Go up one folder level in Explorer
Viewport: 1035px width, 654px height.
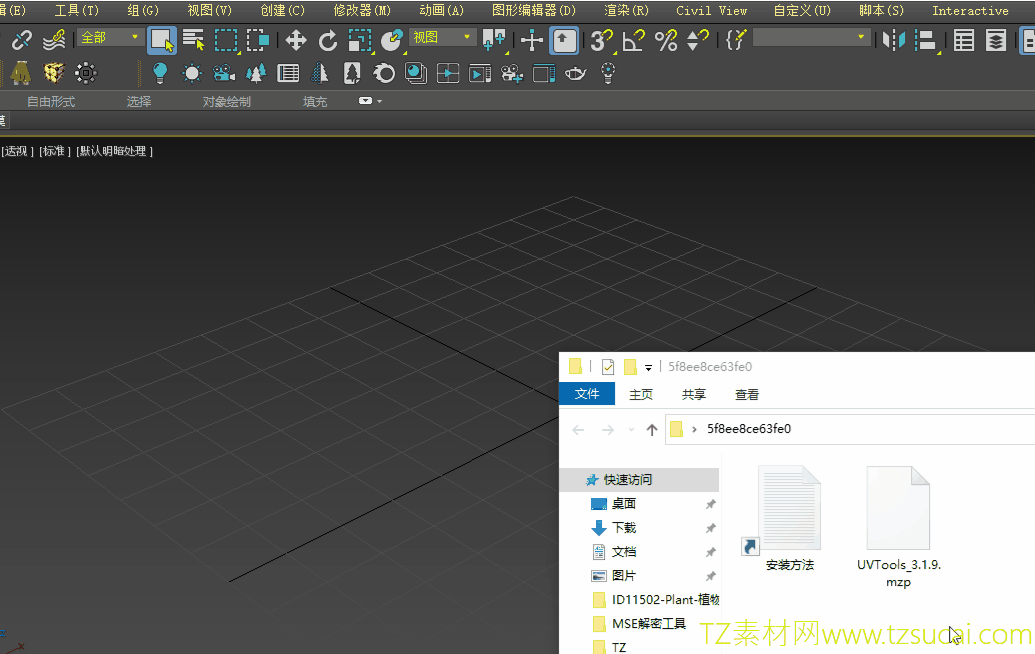click(x=652, y=429)
